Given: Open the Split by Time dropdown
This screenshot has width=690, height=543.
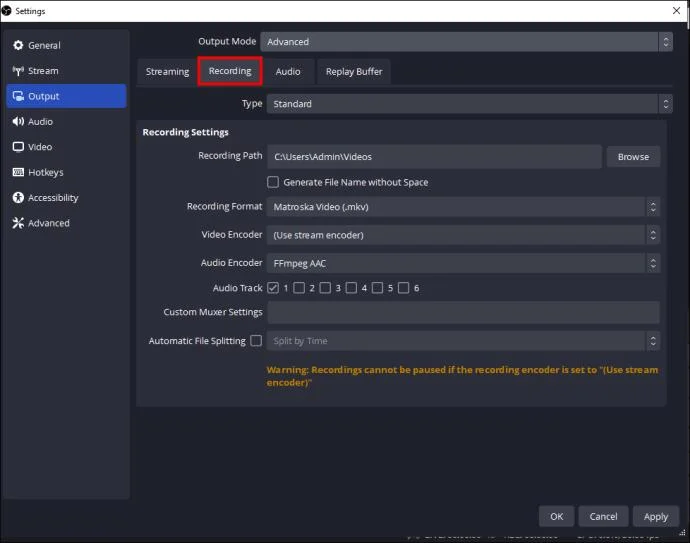Looking at the screenshot, I should click(463, 341).
